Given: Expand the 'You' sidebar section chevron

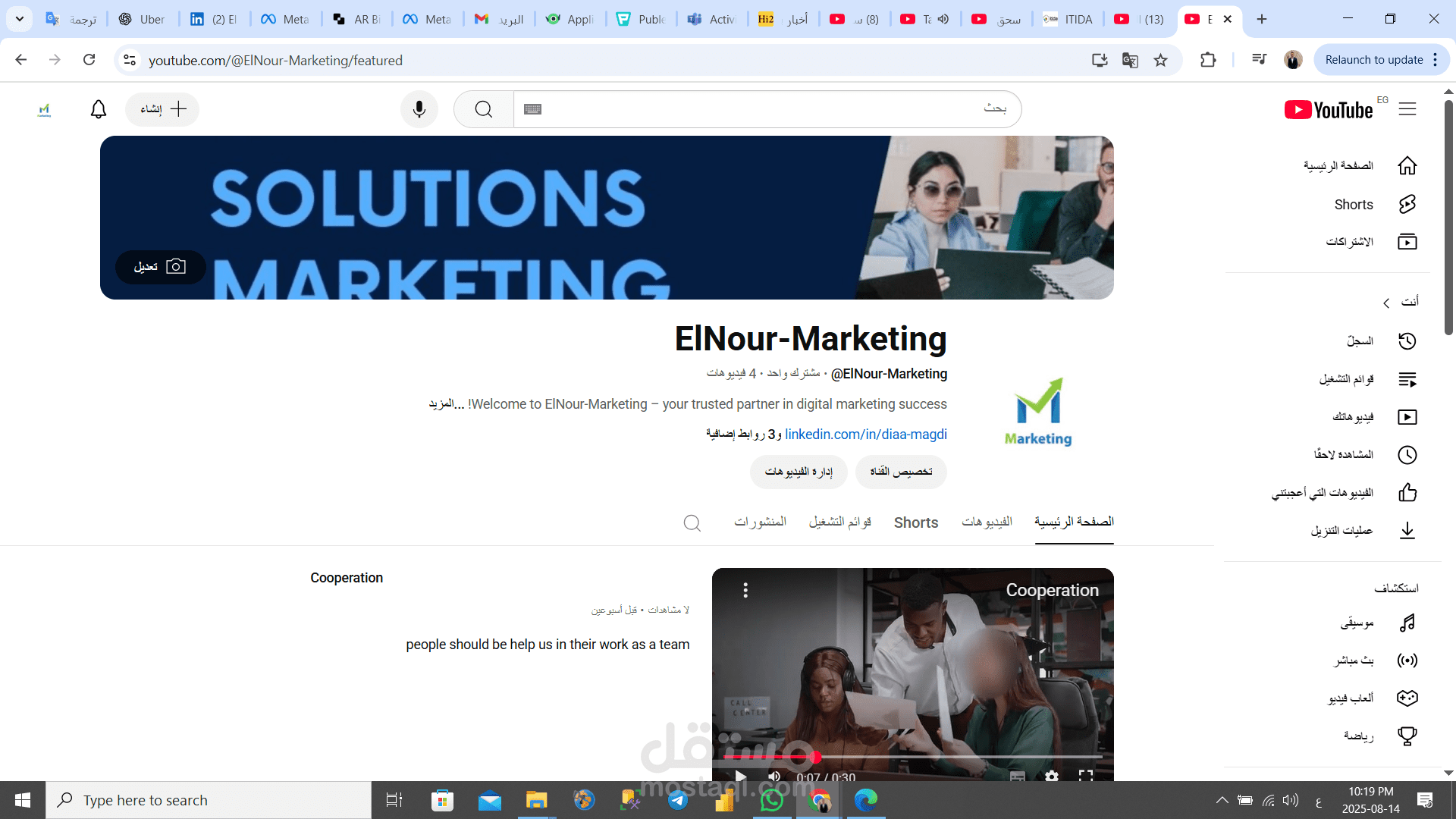Looking at the screenshot, I should 1386,303.
